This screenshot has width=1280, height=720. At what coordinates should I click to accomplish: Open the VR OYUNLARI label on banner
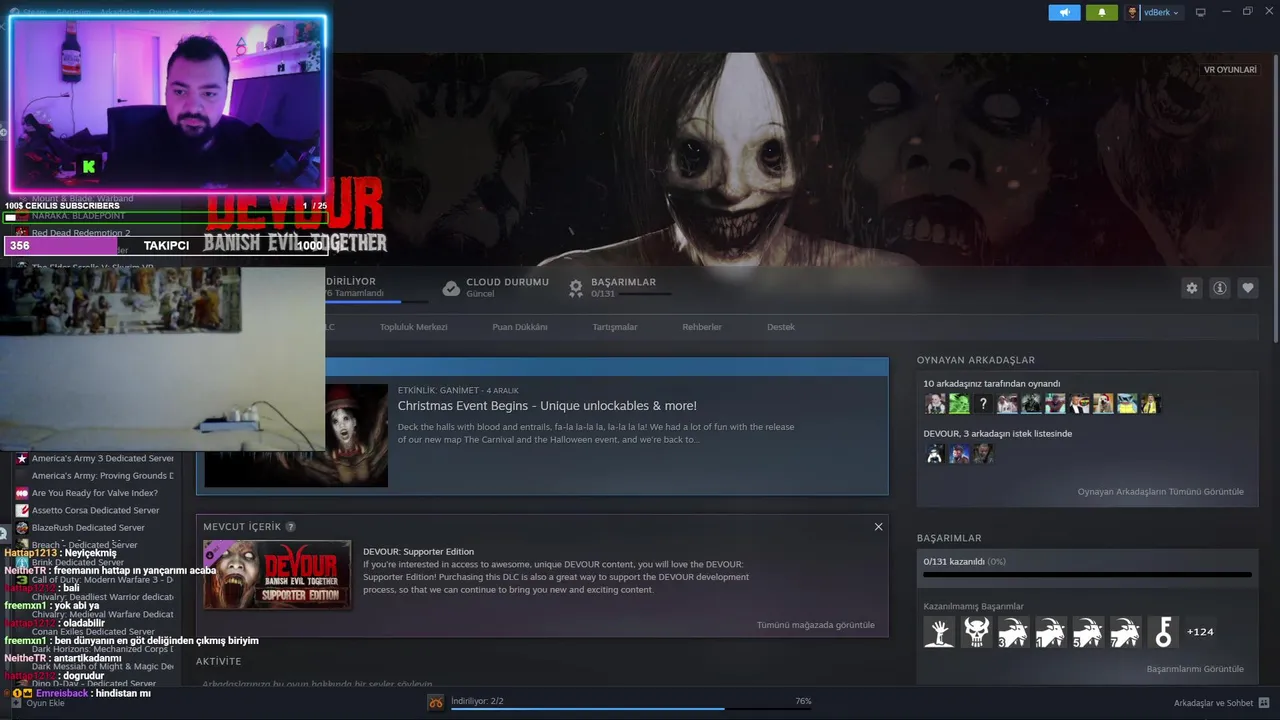(x=1230, y=70)
